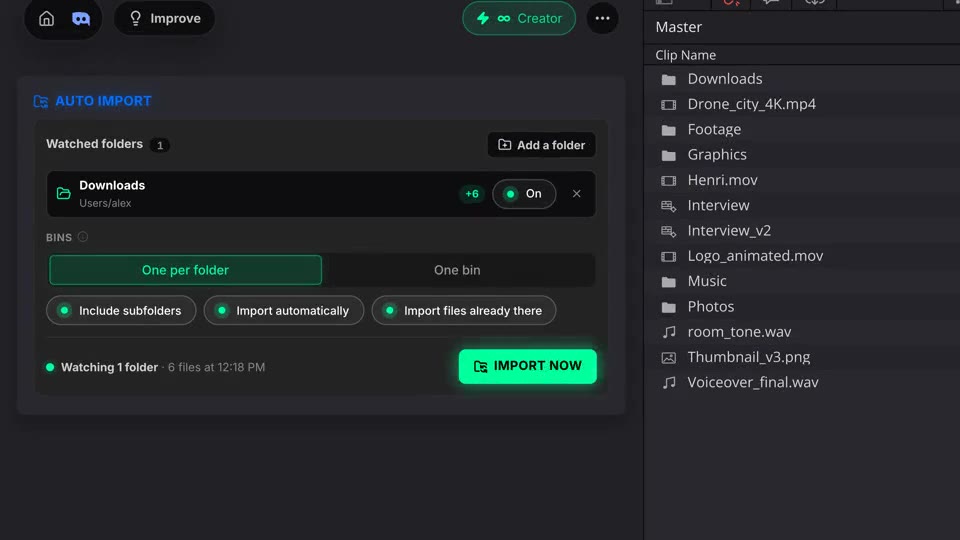Image resolution: width=960 pixels, height=540 pixels.
Task: Click the +6 new files badge
Action: click(472, 194)
